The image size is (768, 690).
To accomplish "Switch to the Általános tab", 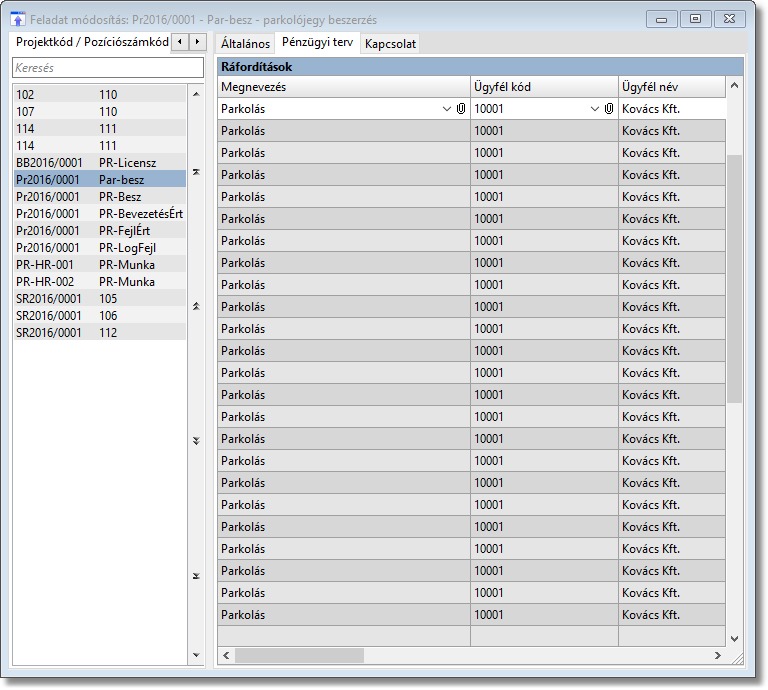I will point(246,44).
